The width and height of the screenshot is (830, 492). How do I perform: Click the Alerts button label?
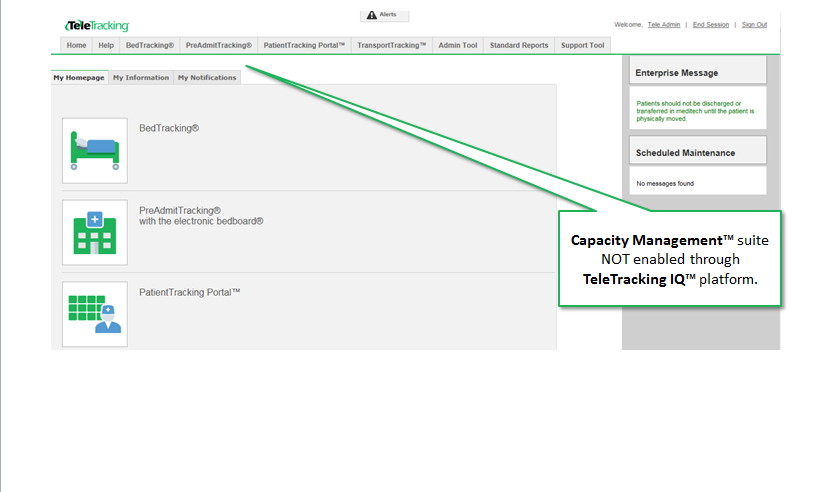pos(388,14)
